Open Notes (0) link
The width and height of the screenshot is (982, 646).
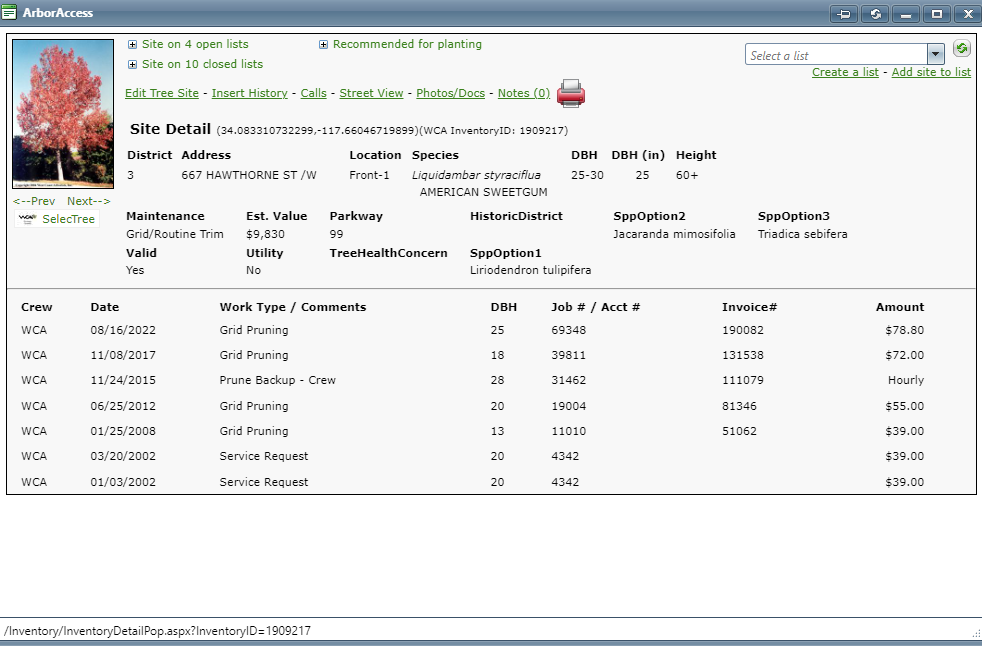524,93
